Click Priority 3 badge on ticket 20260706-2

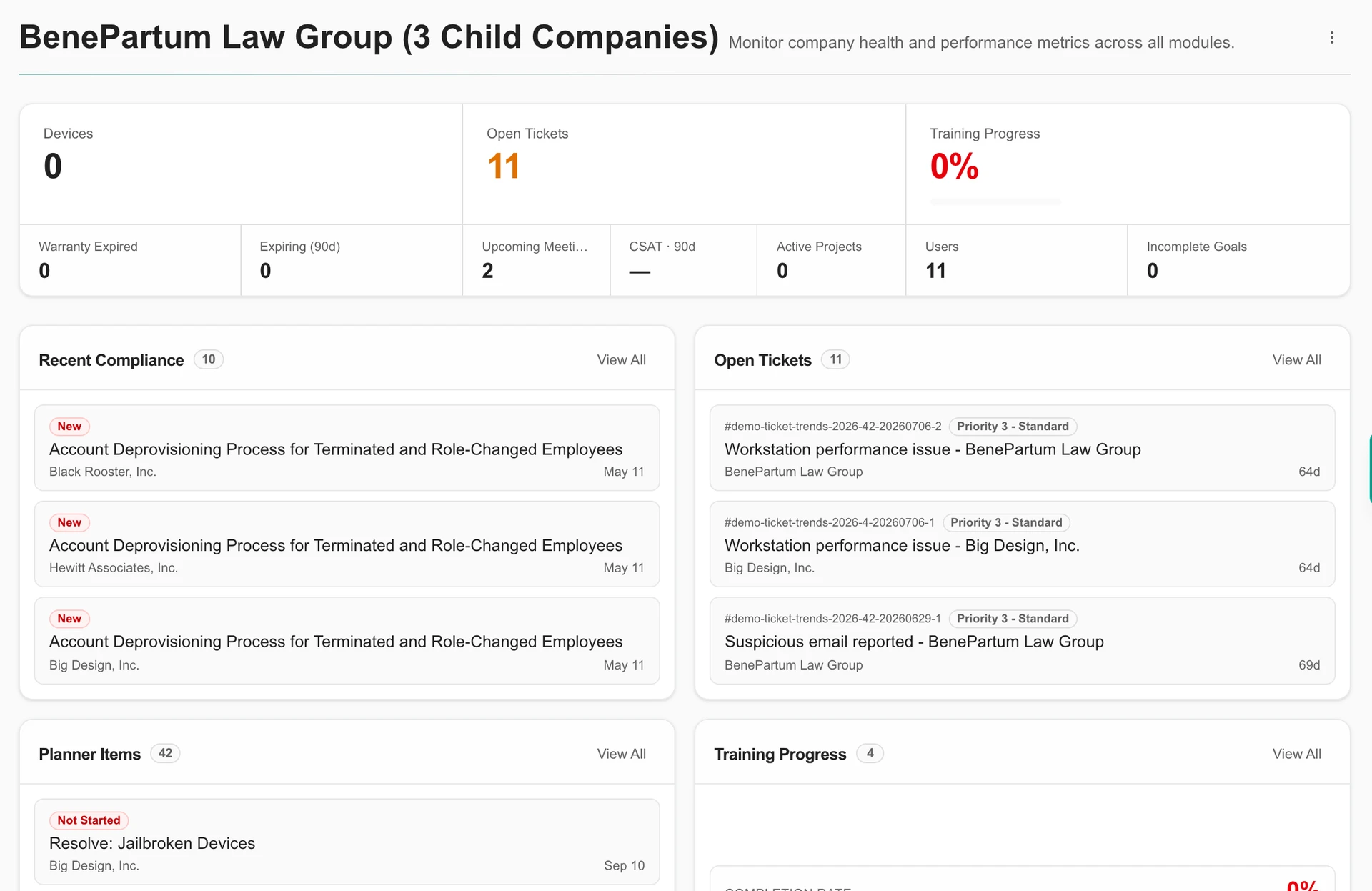coord(1013,427)
